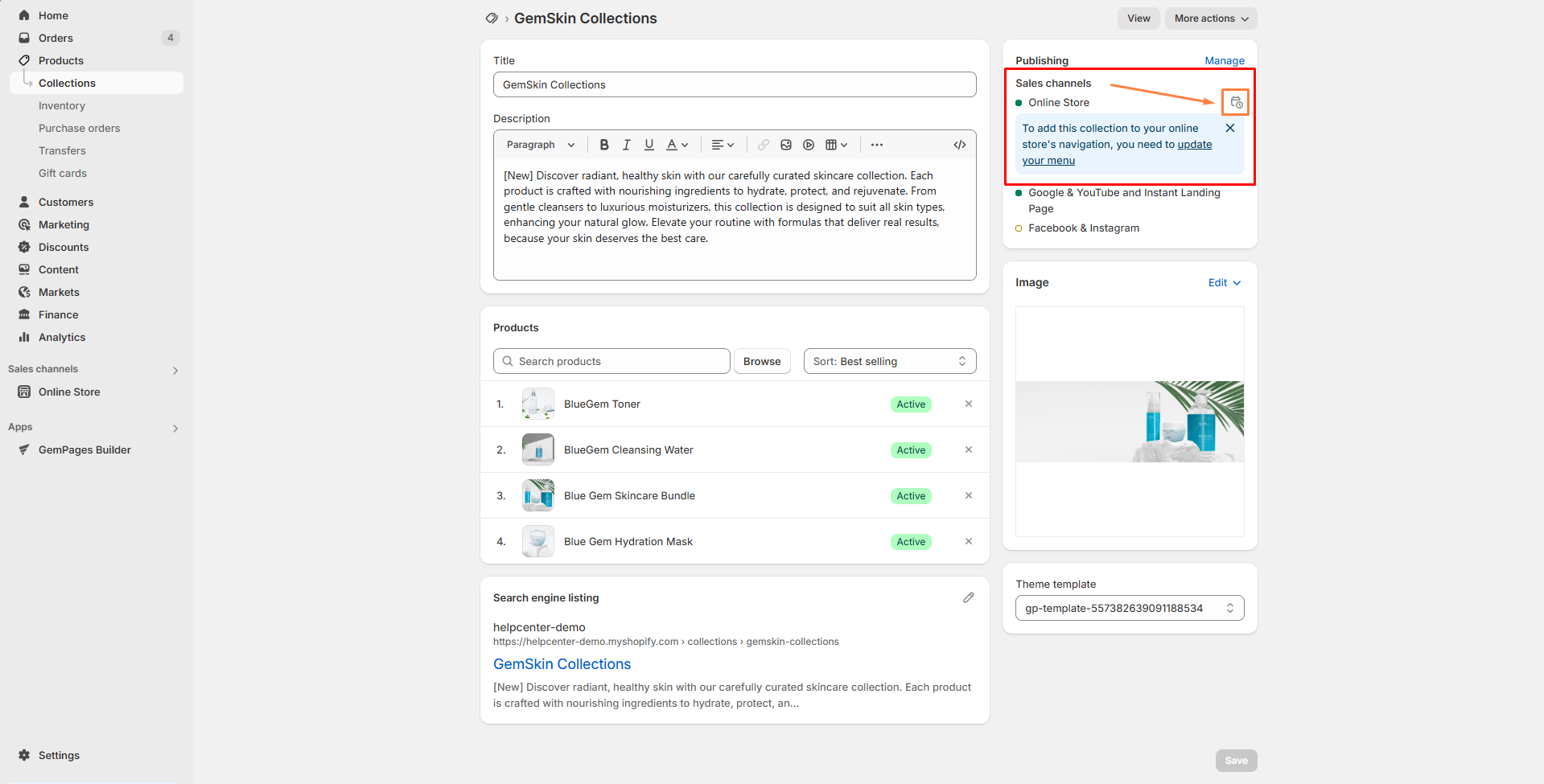Follow the Manage publishing link
The image size is (1544, 784).
click(x=1224, y=60)
